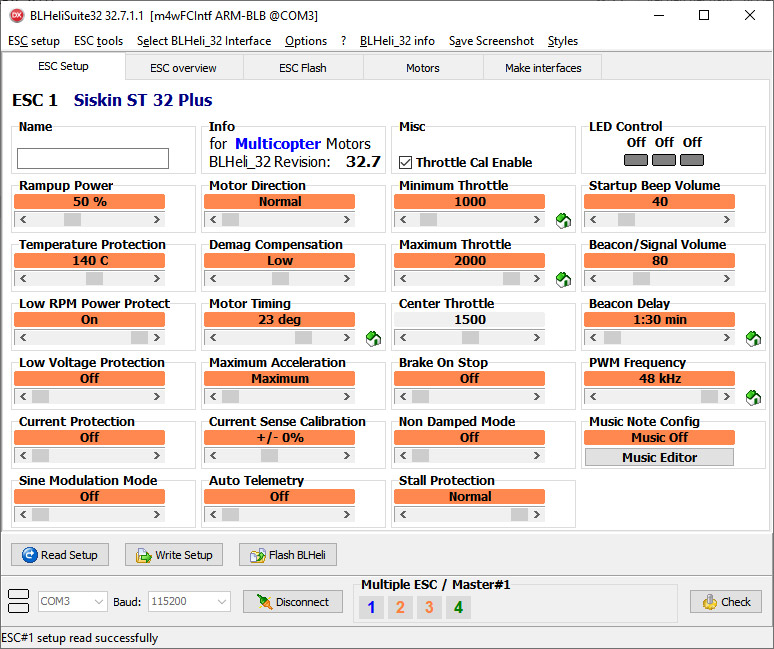The image size is (774, 649).
Task: Click the Rampup Power slider thumb
Action: [73, 220]
